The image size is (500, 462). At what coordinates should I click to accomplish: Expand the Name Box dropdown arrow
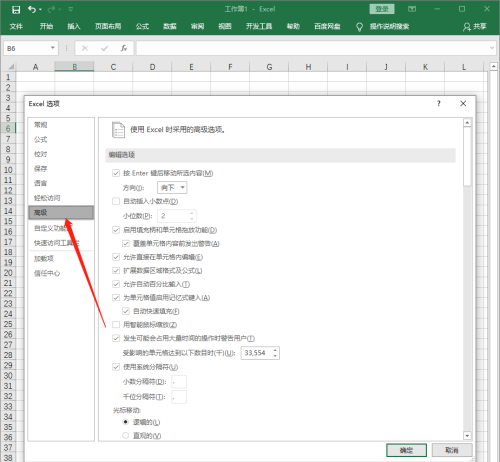53,48
